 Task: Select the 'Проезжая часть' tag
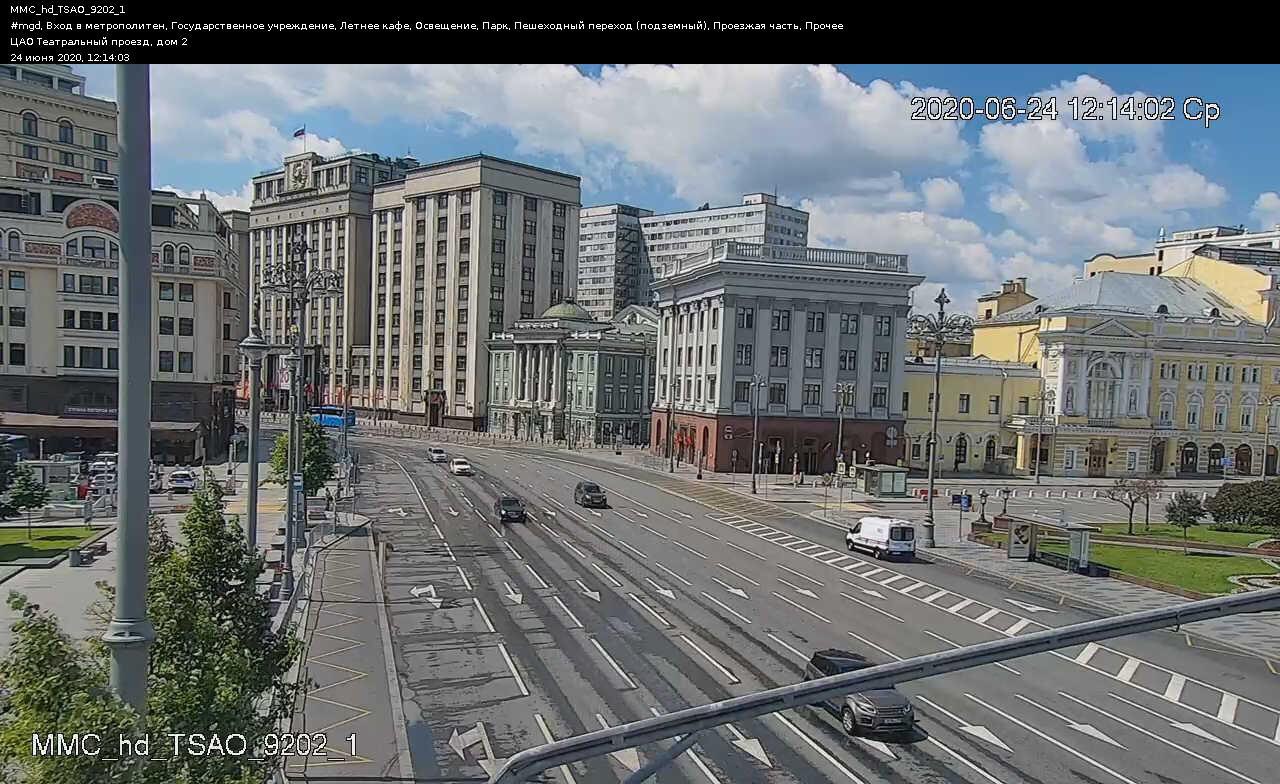tap(757, 26)
